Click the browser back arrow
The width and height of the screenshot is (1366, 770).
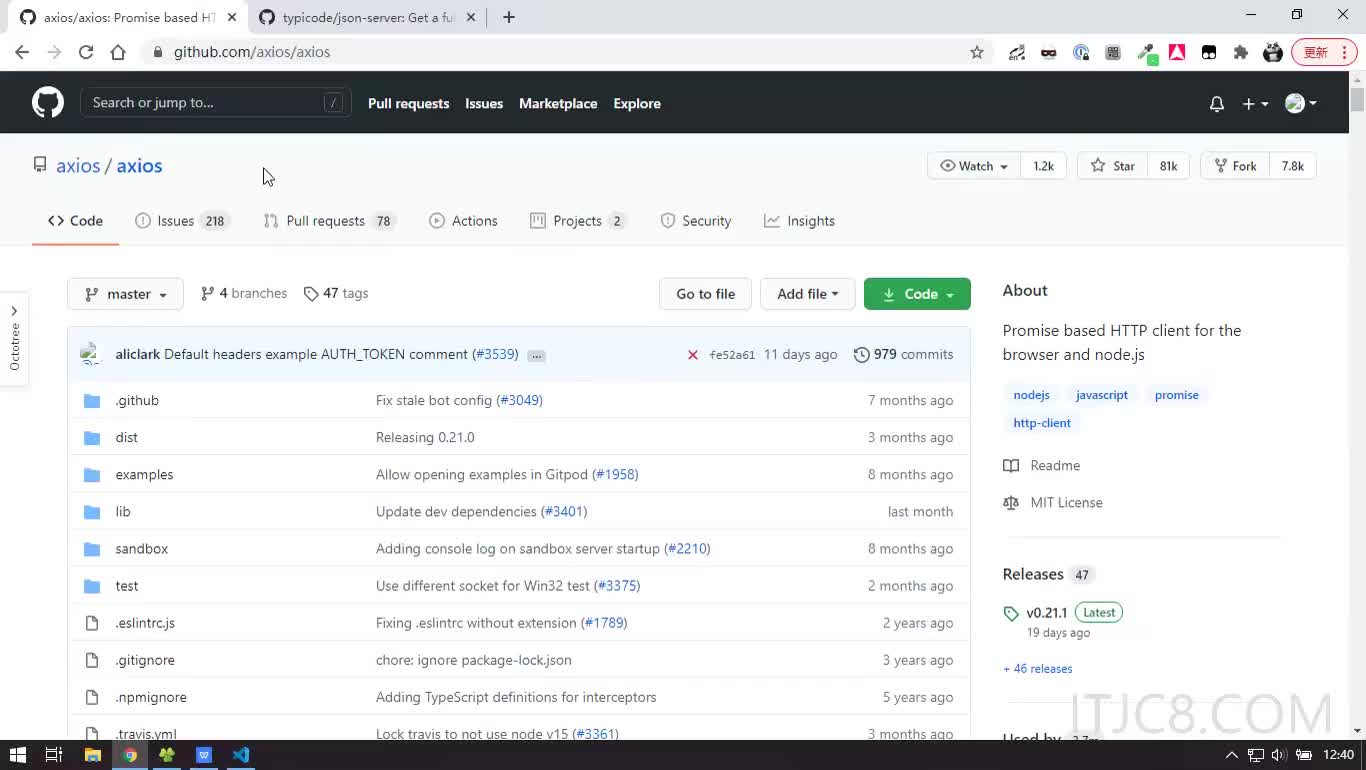coord(22,52)
